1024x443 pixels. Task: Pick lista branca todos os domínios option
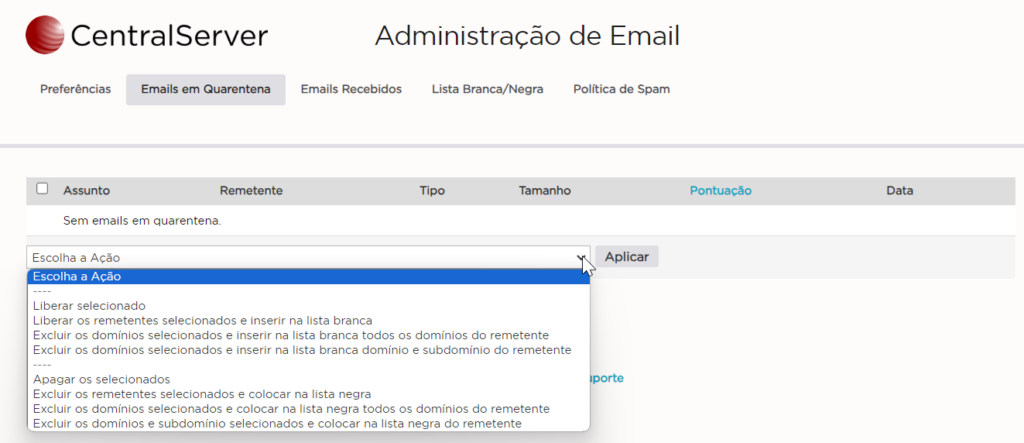[x=290, y=335]
